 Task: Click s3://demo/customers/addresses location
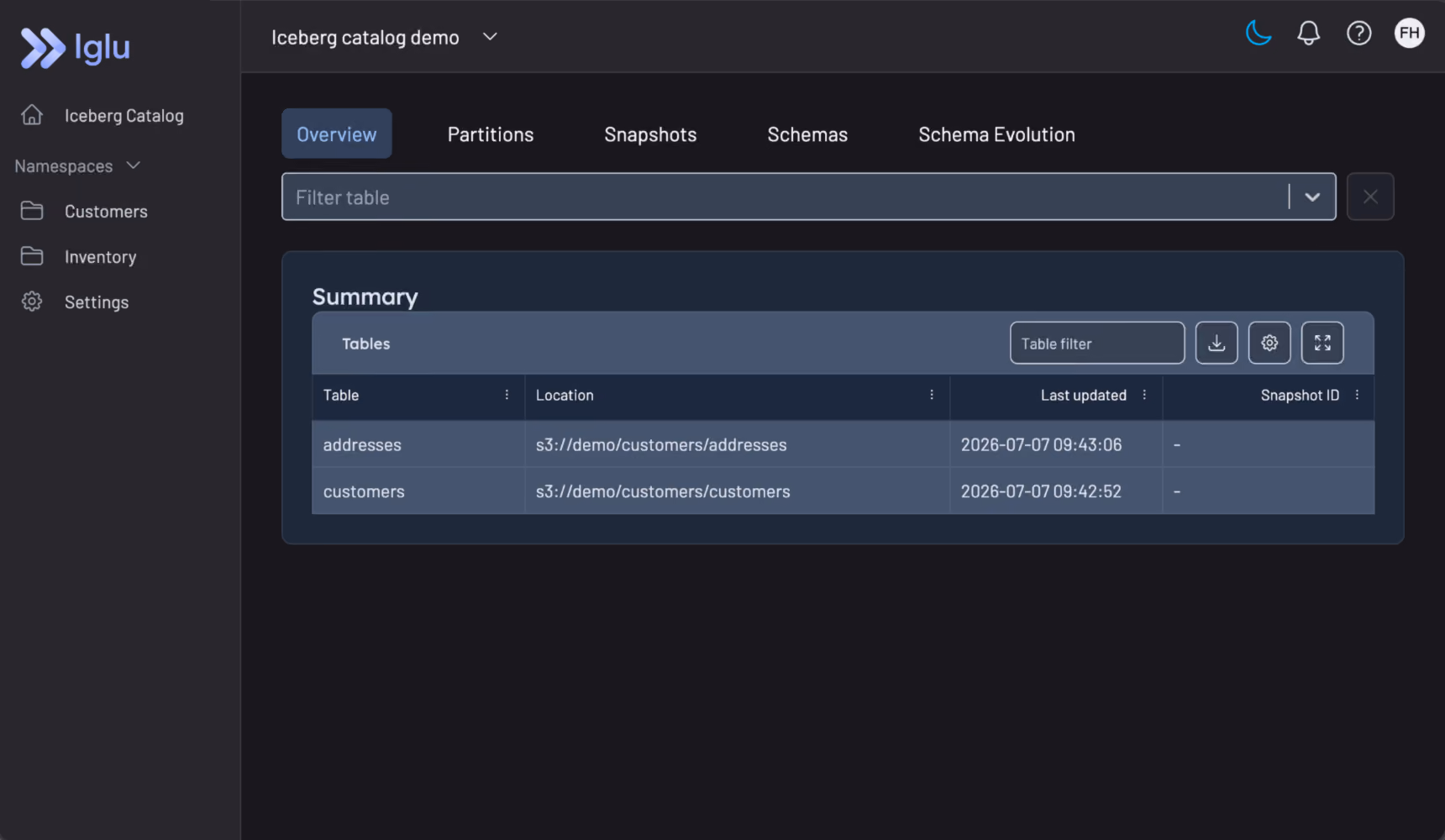coord(661,444)
